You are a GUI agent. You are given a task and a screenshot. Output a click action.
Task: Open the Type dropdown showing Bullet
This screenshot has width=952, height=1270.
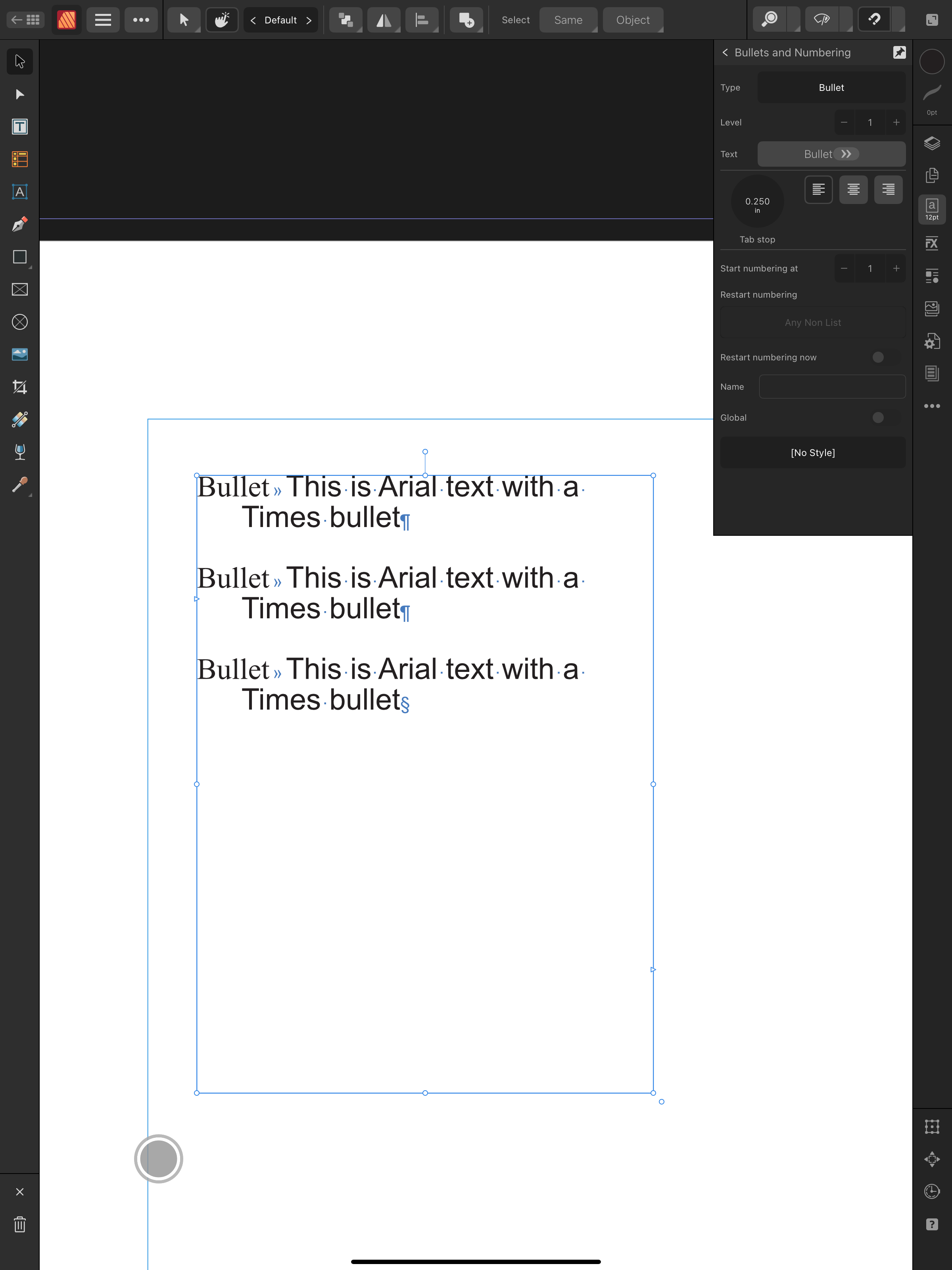click(x=831, y=87)
